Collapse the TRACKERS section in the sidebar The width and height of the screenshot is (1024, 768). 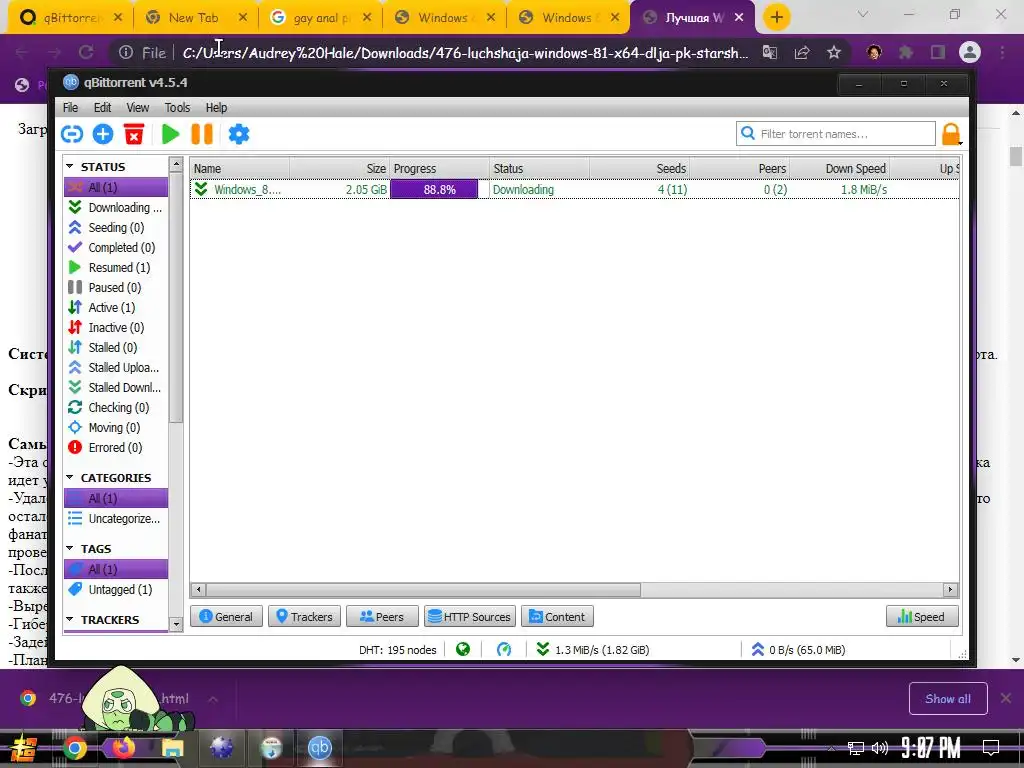click(70, 620)
